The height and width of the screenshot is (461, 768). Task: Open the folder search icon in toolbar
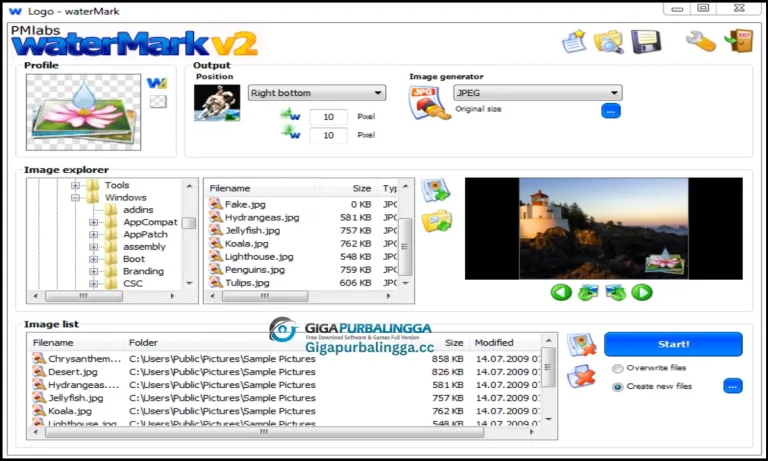coord(607,41)
